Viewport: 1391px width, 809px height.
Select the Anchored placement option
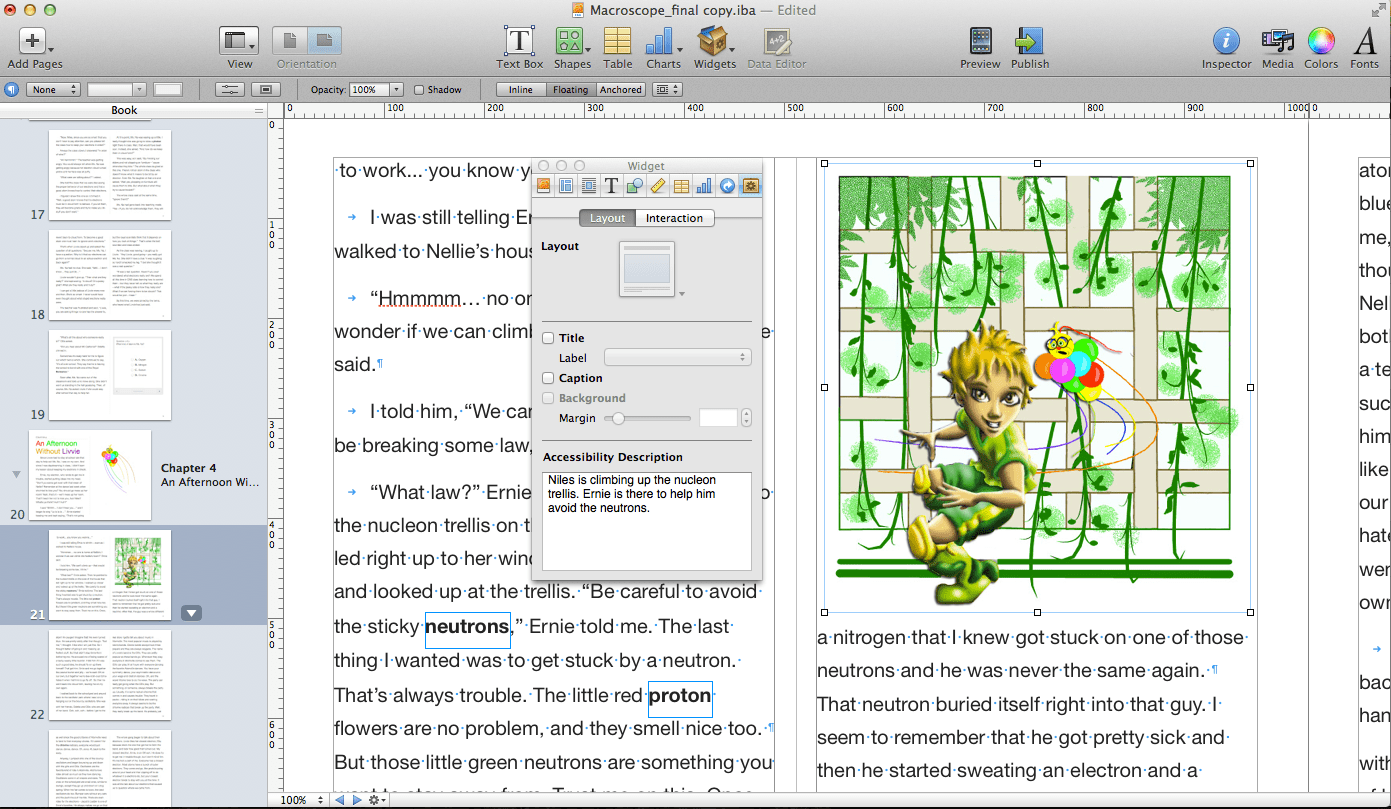click(x=620, y=89)
